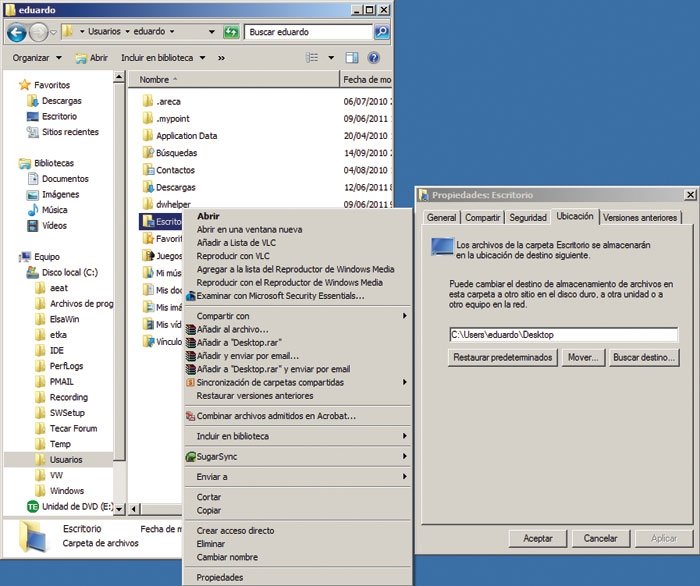
Task: Open the recent pages arrow beside Forward
Action: (53, 32)
